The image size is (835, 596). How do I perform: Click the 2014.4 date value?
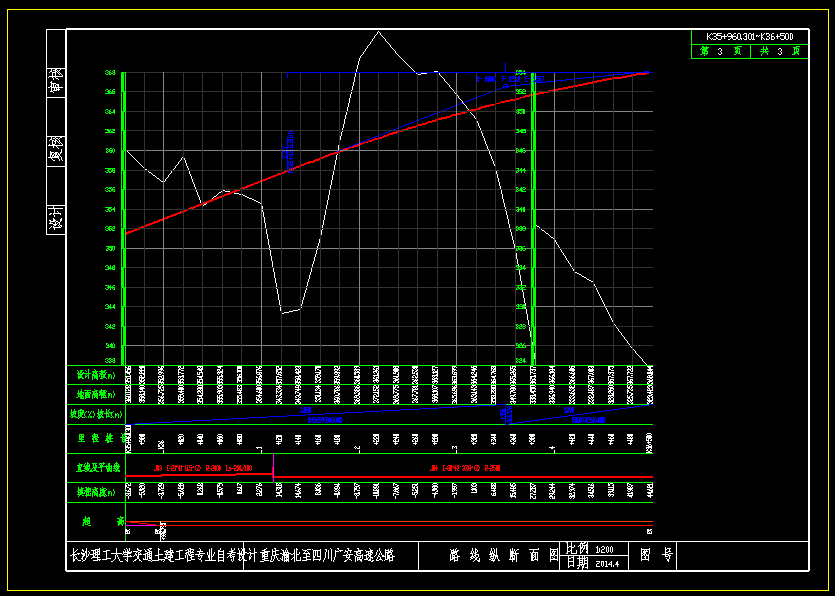click(x=607, y=563)
